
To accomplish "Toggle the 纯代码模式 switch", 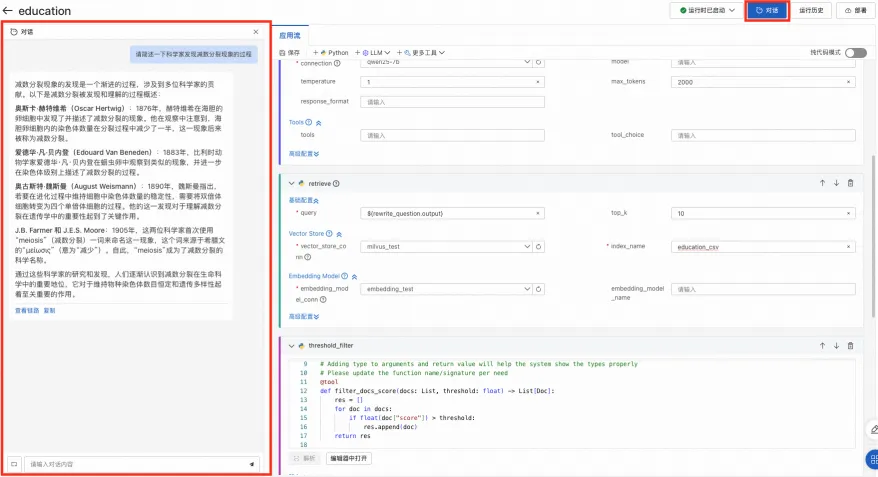I will pyautogui.click(x=856, y=53).
